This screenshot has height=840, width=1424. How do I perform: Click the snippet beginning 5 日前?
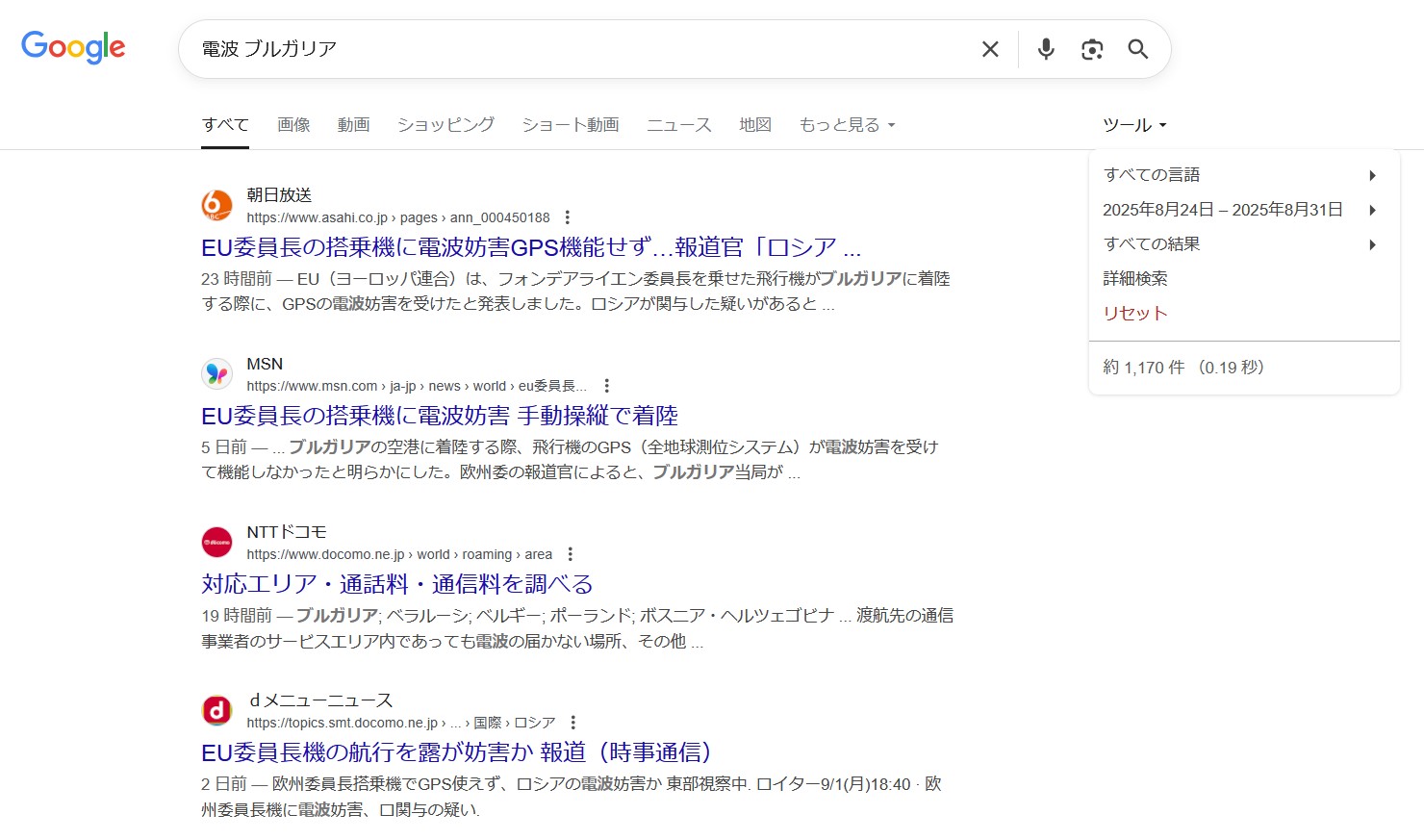coord(570,460)
